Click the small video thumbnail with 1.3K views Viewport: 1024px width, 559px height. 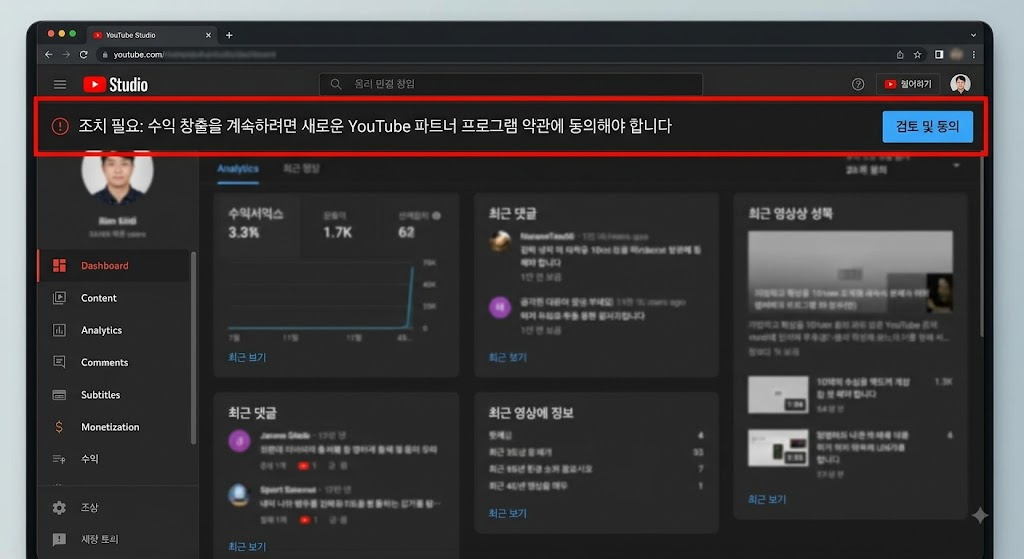pos(778,394)
